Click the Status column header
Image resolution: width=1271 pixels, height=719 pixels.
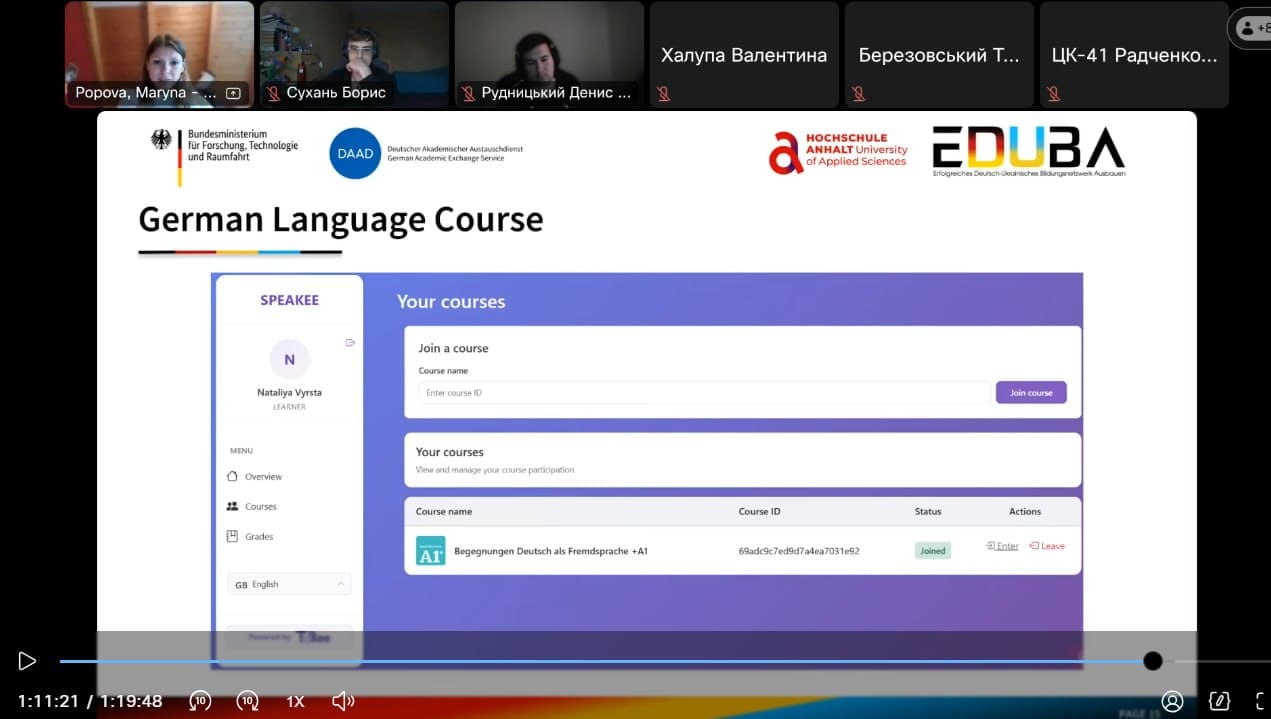click(x=928, y=511)
